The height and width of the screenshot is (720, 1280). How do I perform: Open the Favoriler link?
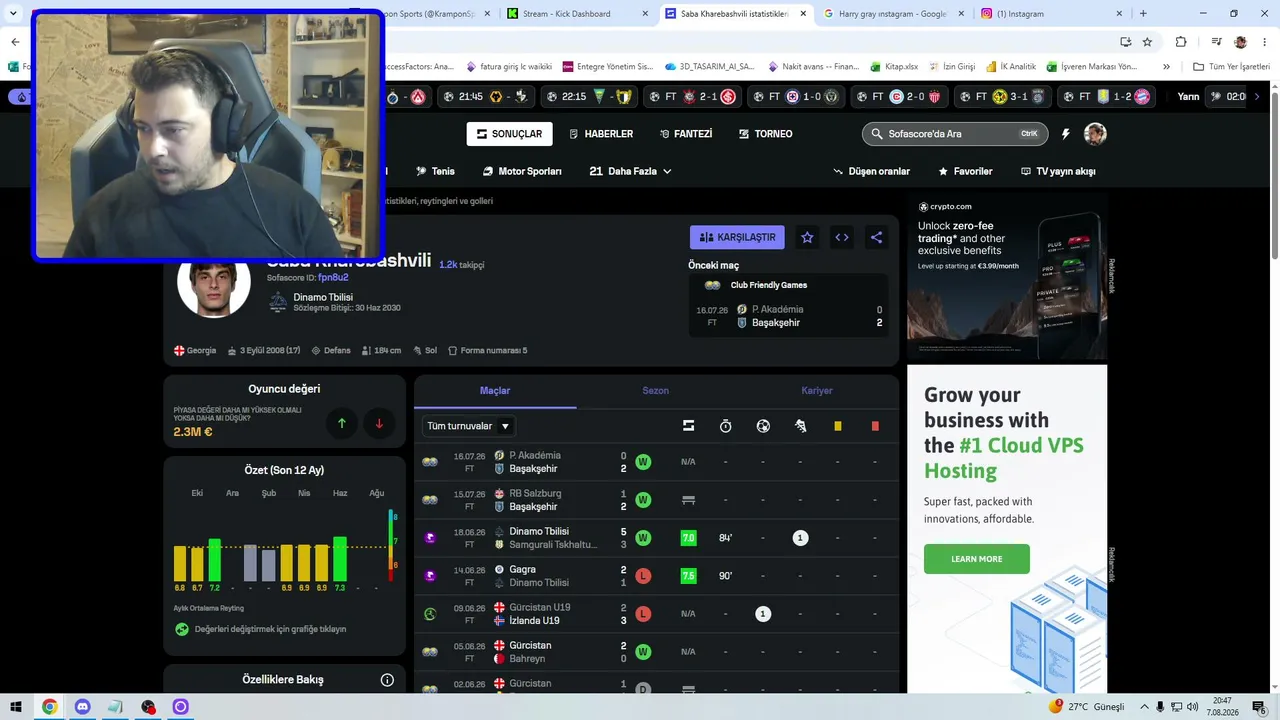(965, 171)
